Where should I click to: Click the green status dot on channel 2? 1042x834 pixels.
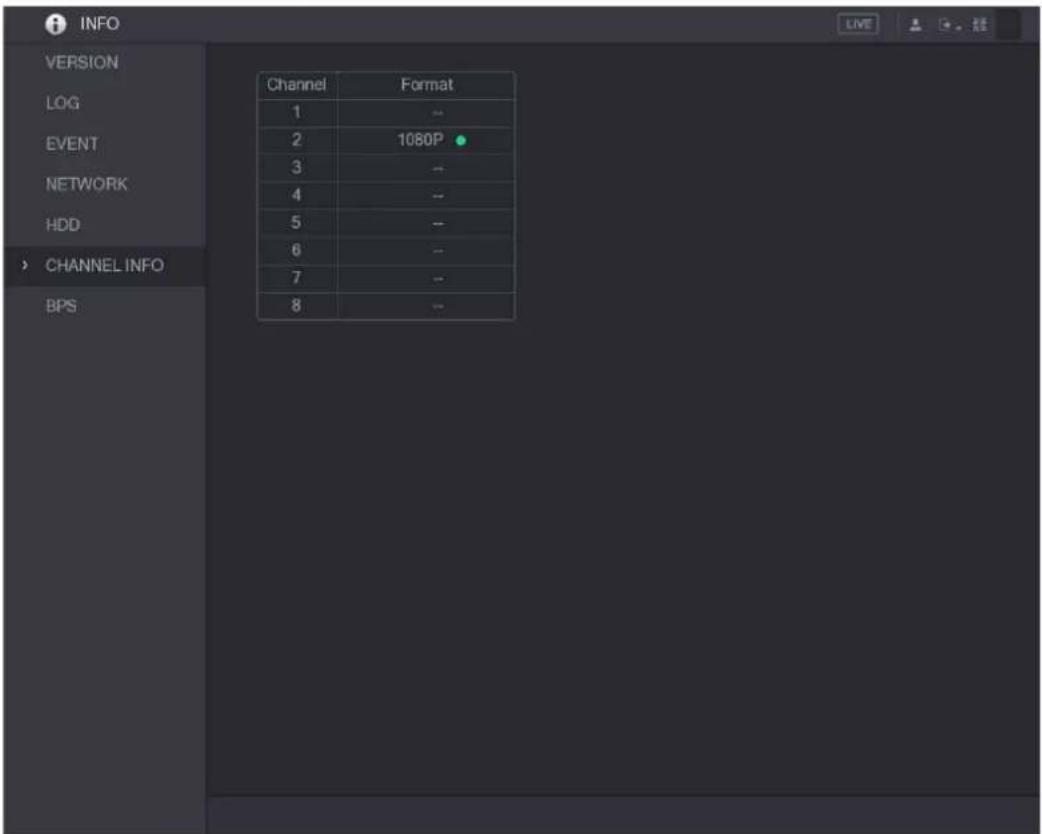click(x=461, y=140)
